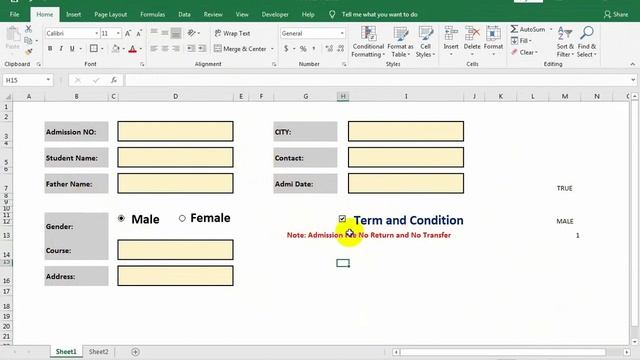The width and height of the screenshot is (640, 360).
Task: Select the Format Painter brush
Action: point(28,52)
